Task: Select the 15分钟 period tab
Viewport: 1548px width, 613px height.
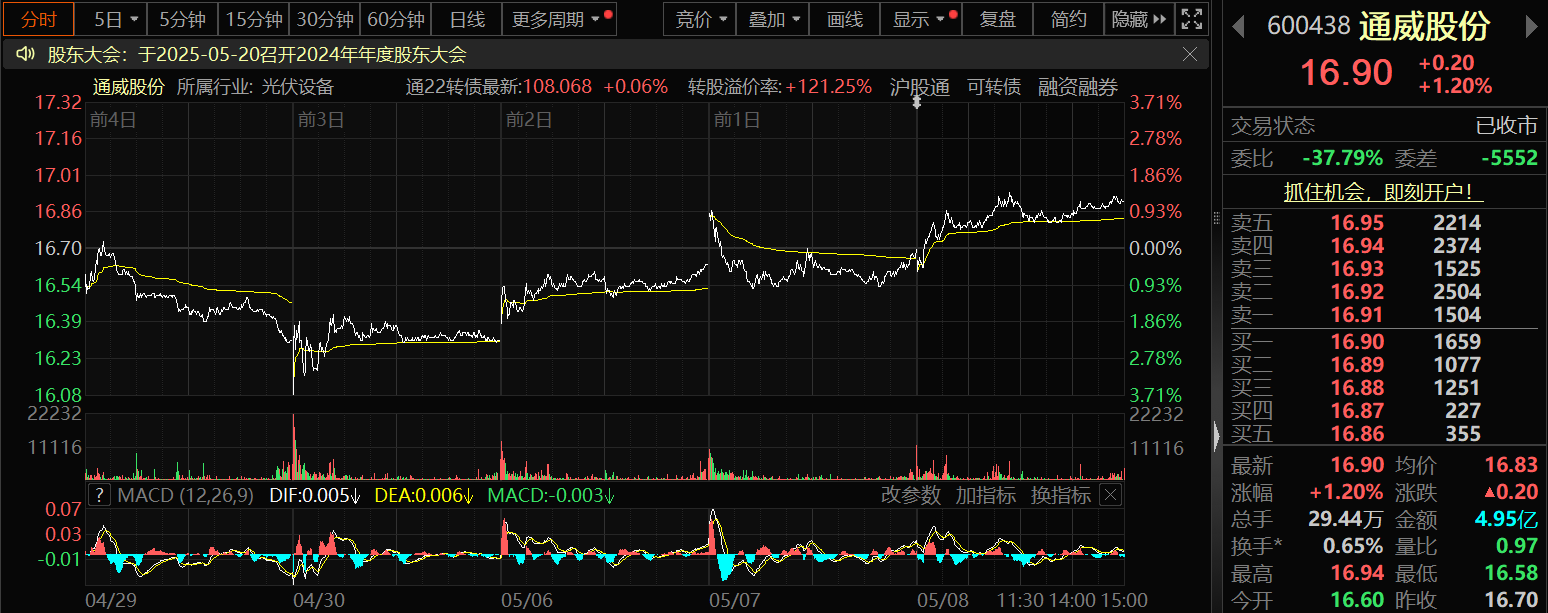Action: click(253, 19)
